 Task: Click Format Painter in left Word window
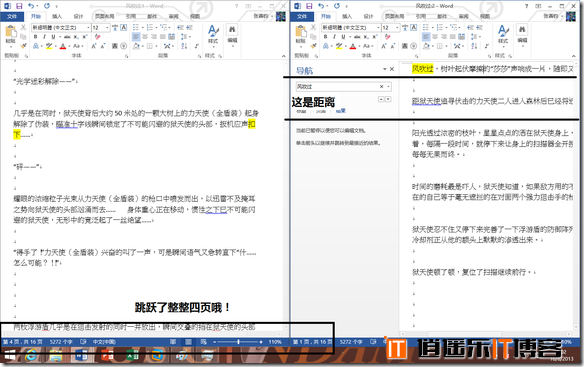[23, 46]
